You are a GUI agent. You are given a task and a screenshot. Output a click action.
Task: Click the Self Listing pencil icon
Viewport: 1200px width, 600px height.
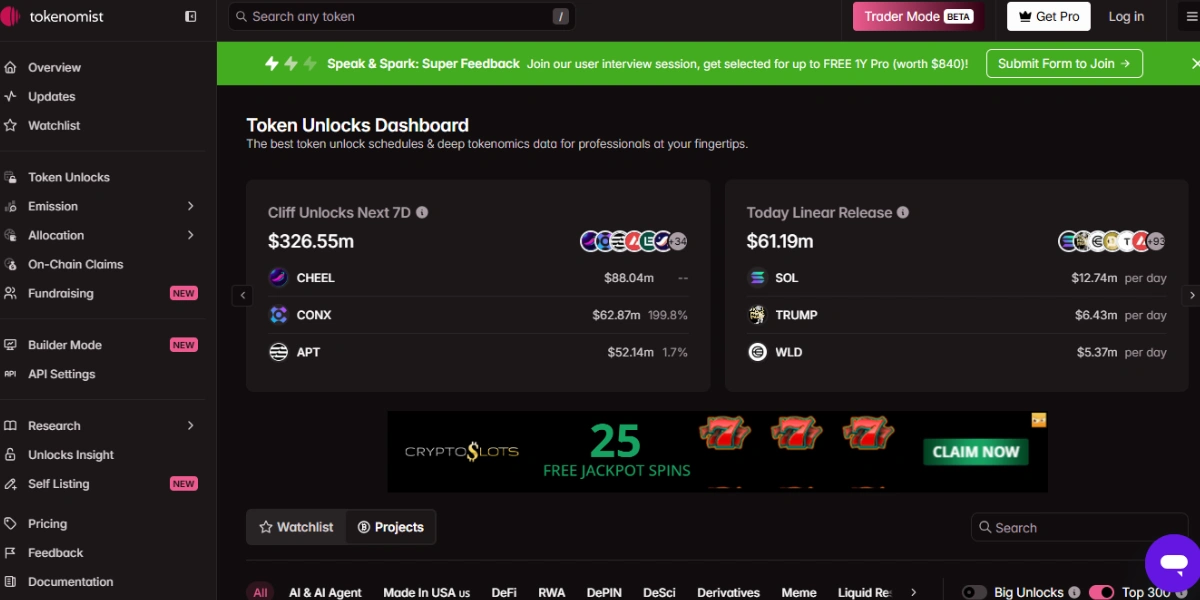tap(10, 484)
